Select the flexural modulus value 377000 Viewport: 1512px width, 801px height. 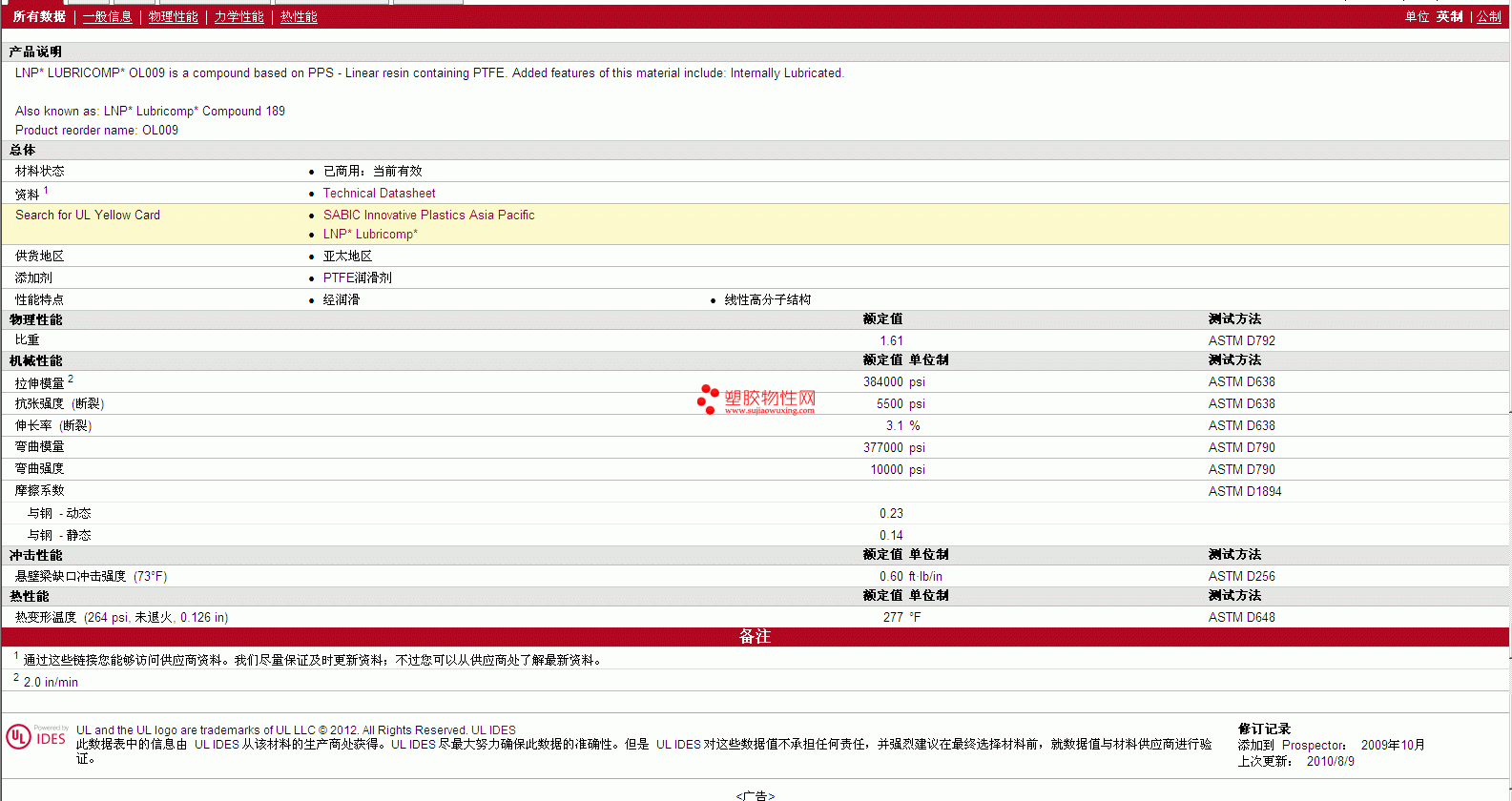click(883, 448)
